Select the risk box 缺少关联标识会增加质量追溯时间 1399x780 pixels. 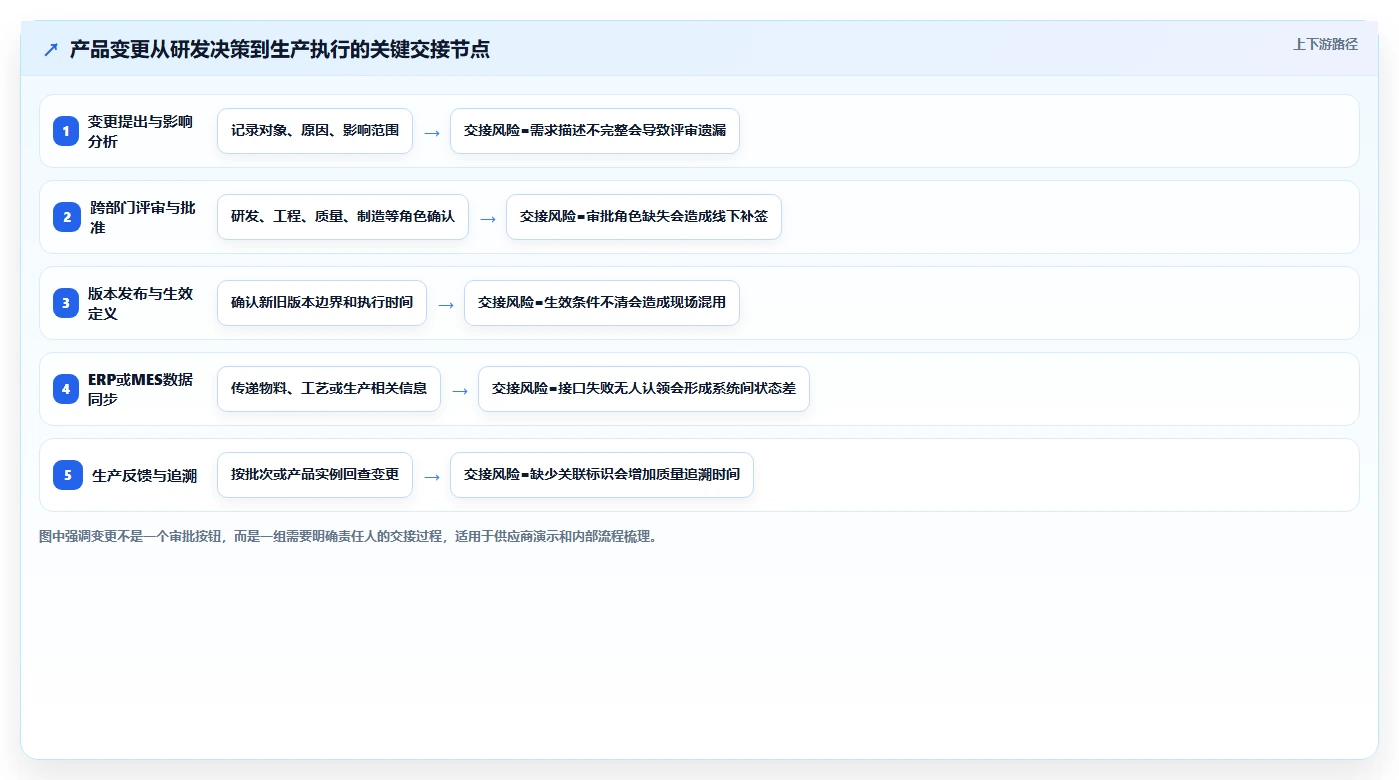point(602,475)
